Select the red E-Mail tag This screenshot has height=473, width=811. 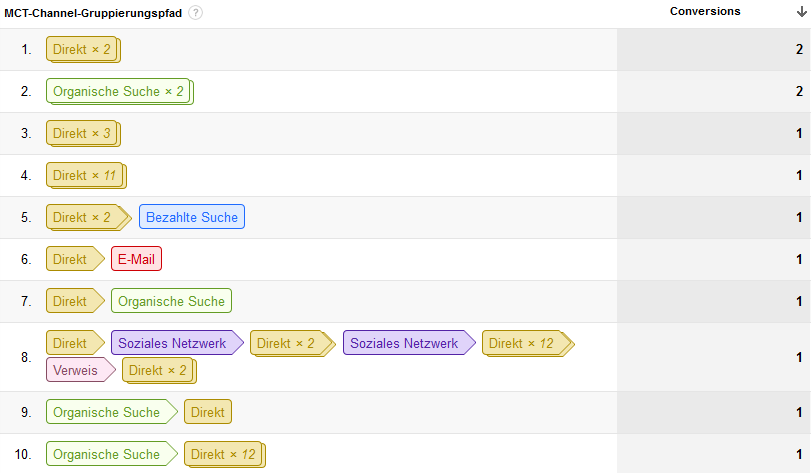(x=136, y=259)
